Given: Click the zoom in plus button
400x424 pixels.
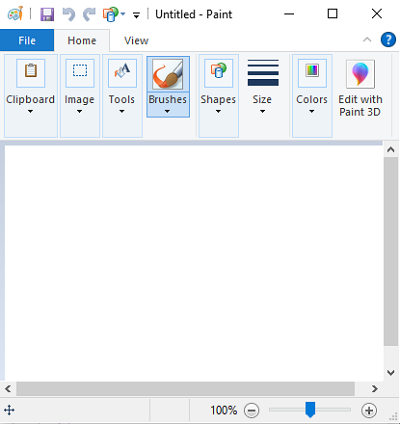Looking at the screenshot, I should [x=369, y=410].
